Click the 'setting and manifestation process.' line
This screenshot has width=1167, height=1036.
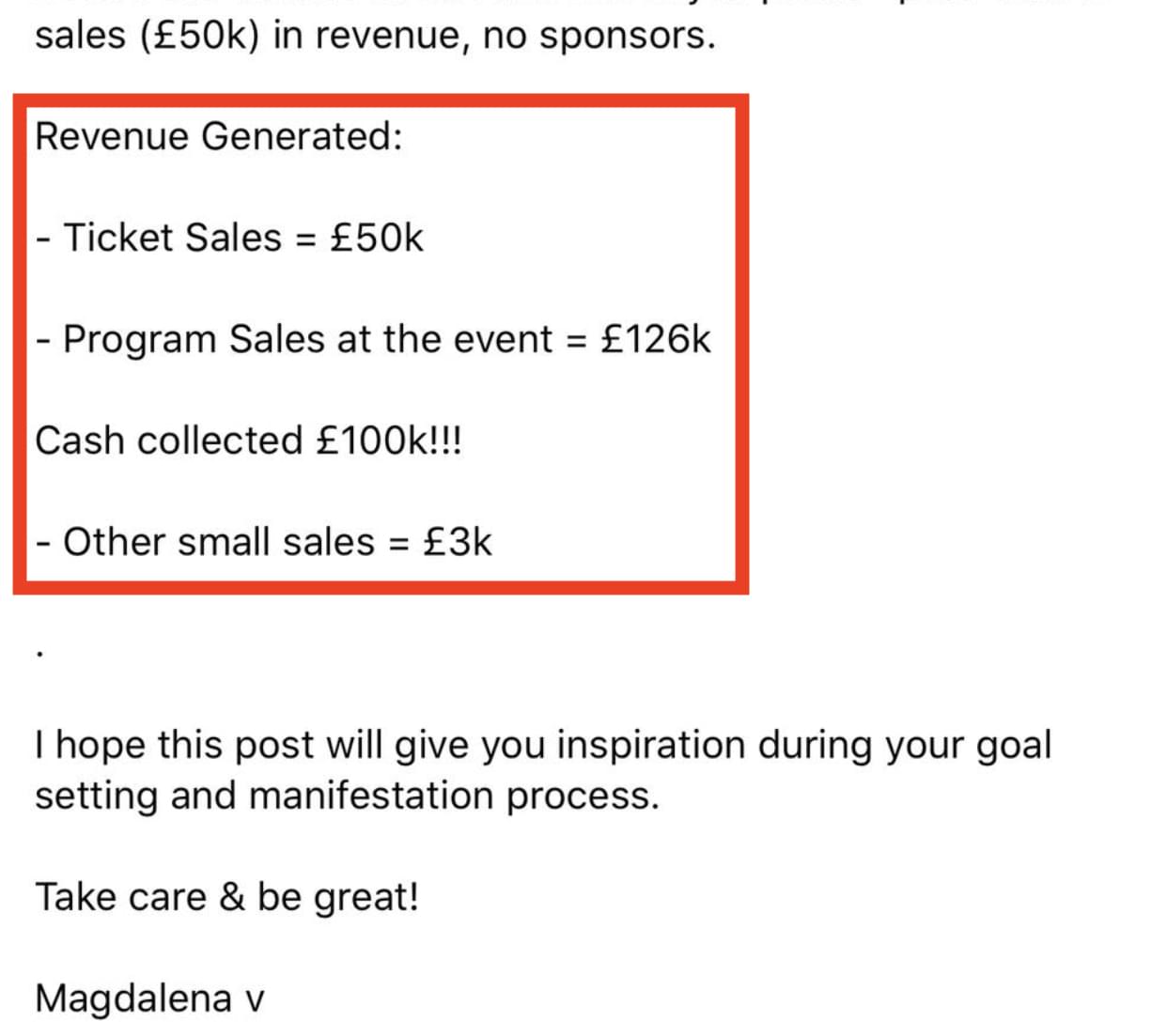[x=347, y=796]
